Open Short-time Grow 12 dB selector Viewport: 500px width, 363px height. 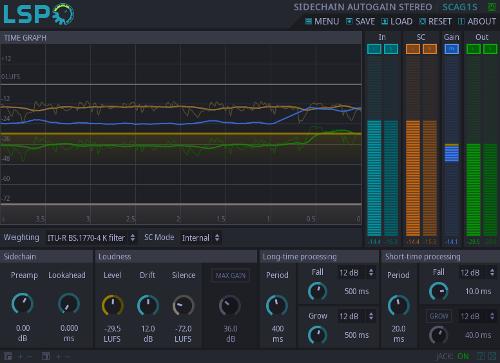click(477, 316)
